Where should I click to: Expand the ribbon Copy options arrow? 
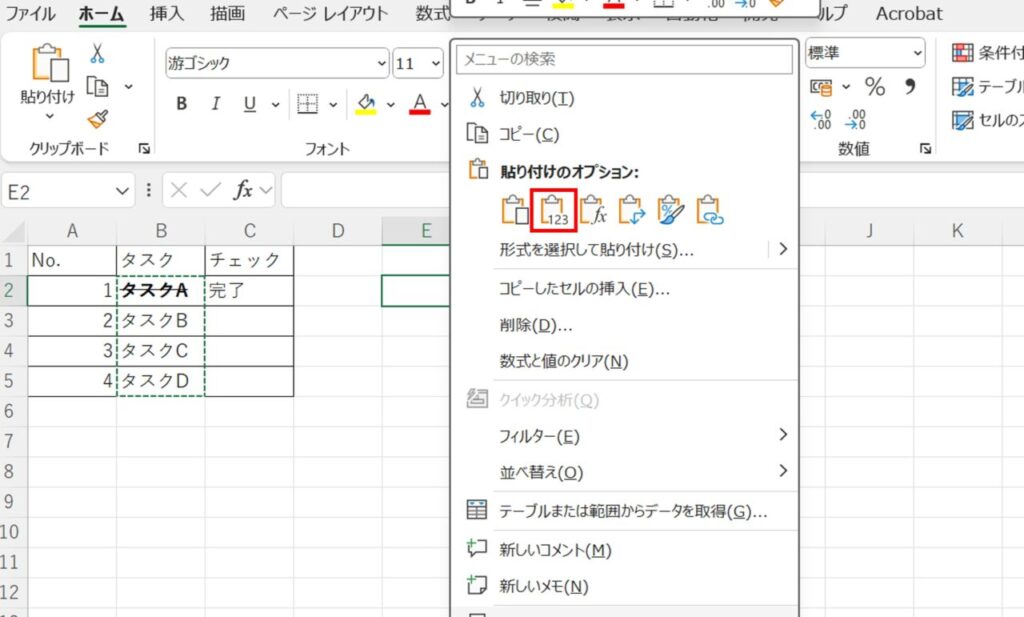[x=129, y=86]
